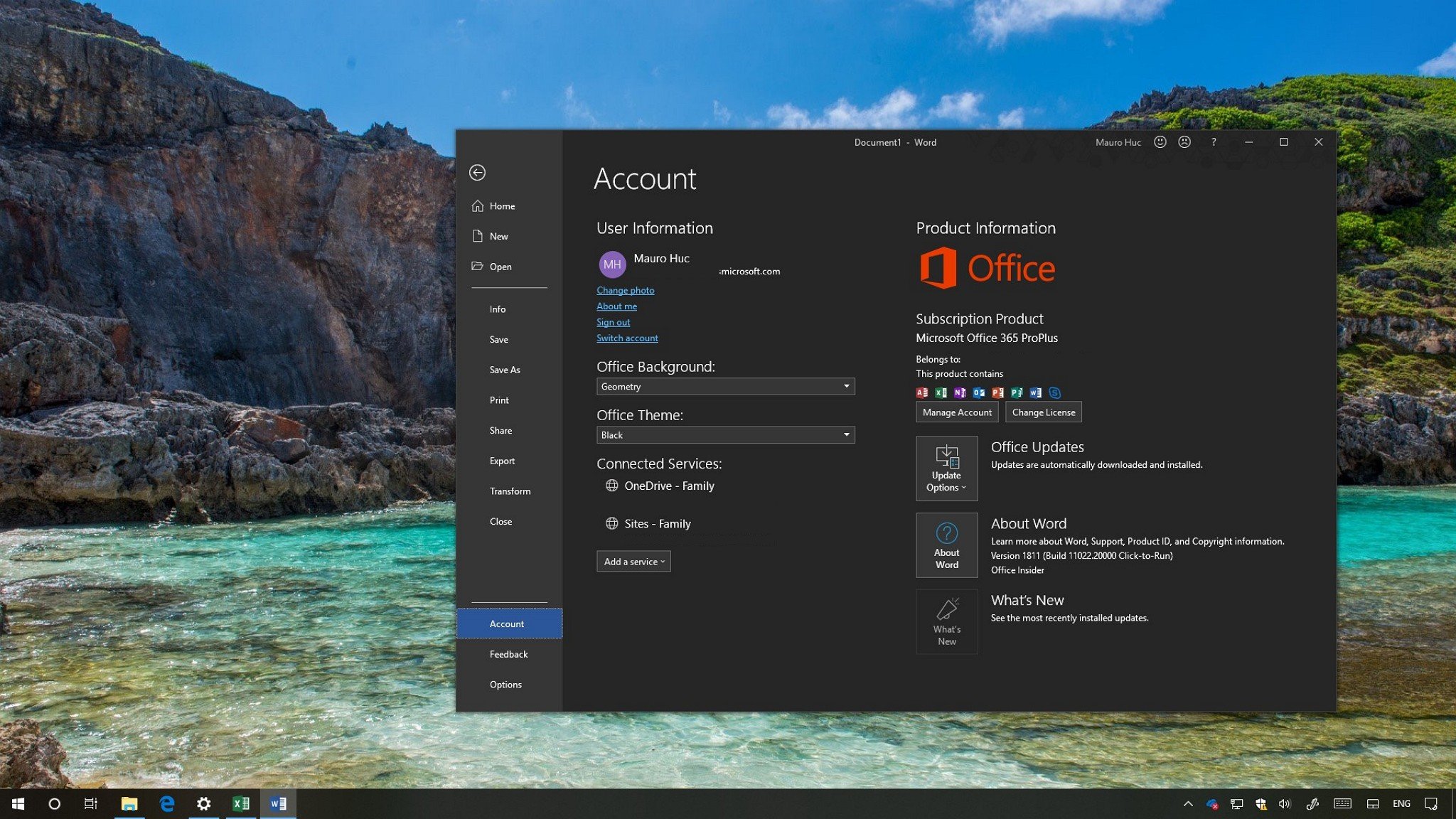
Task: Expand the Add a service dropdown
Action: (x=633, y=561)
